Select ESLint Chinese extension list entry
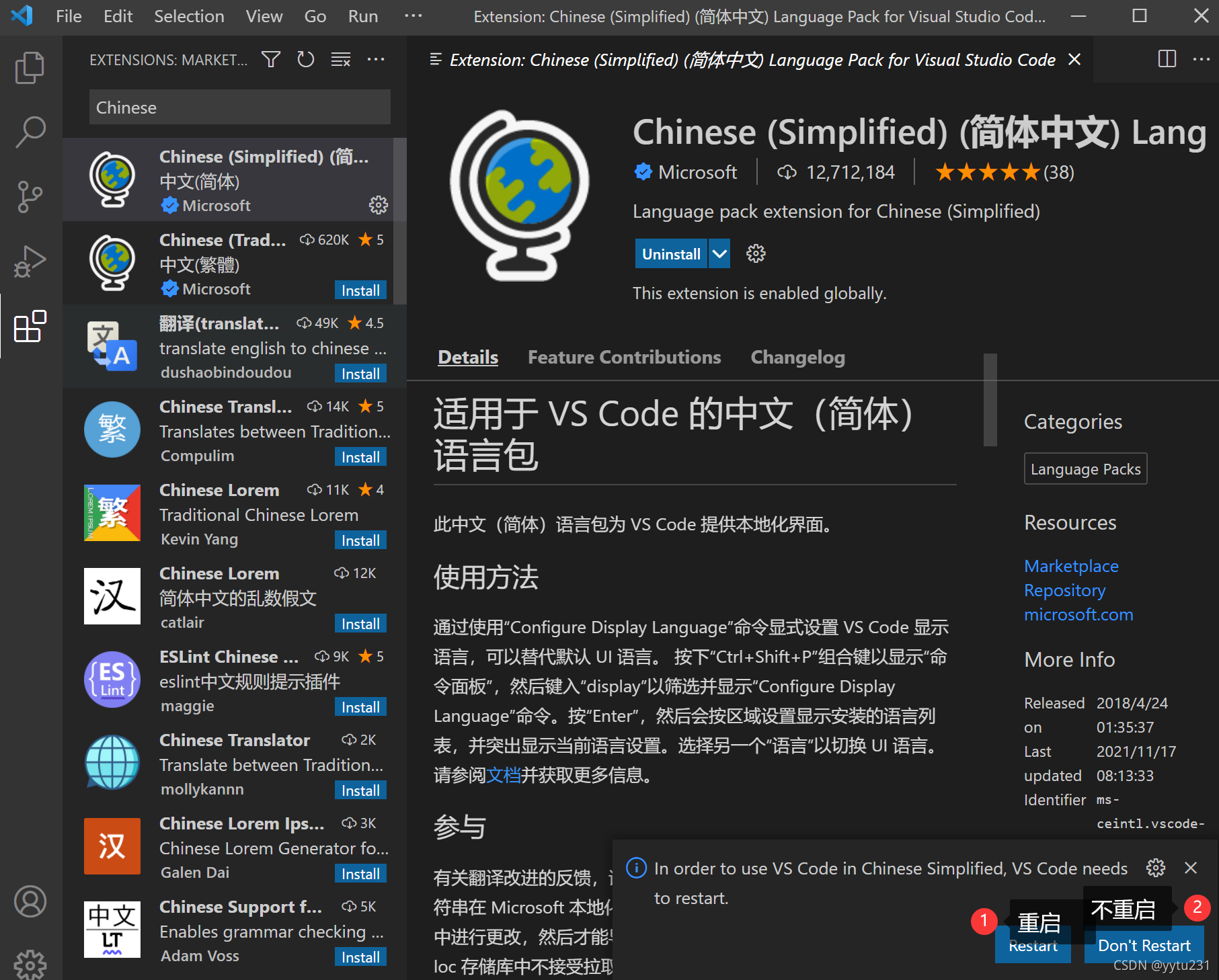 234,680
